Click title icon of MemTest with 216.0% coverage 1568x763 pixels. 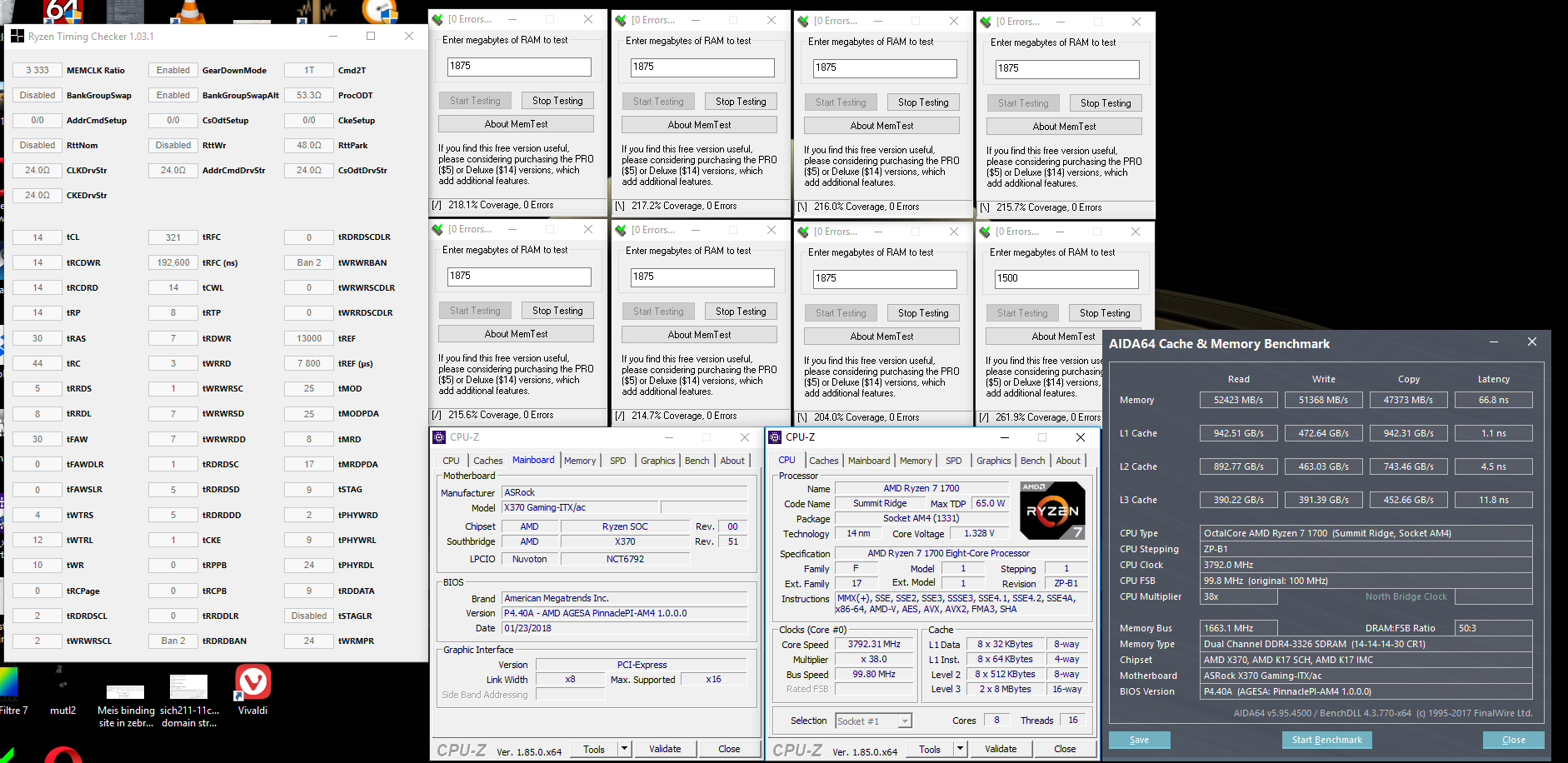click(x=803, y=21)
